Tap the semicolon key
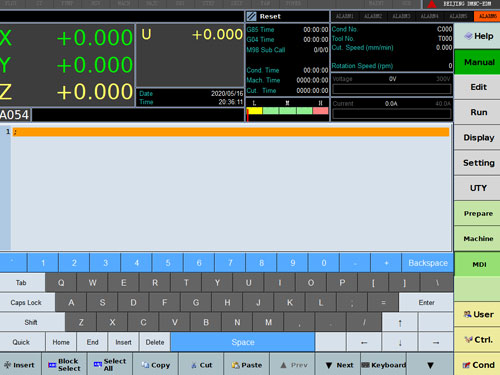500x375 pixels. tap(352, 303)
